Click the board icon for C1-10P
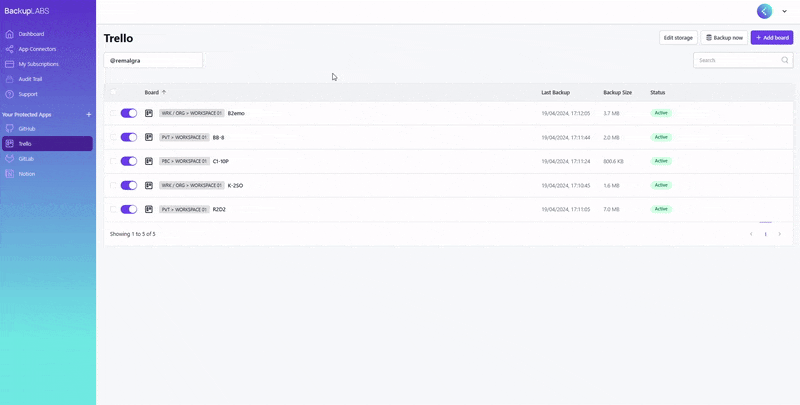 149,161
